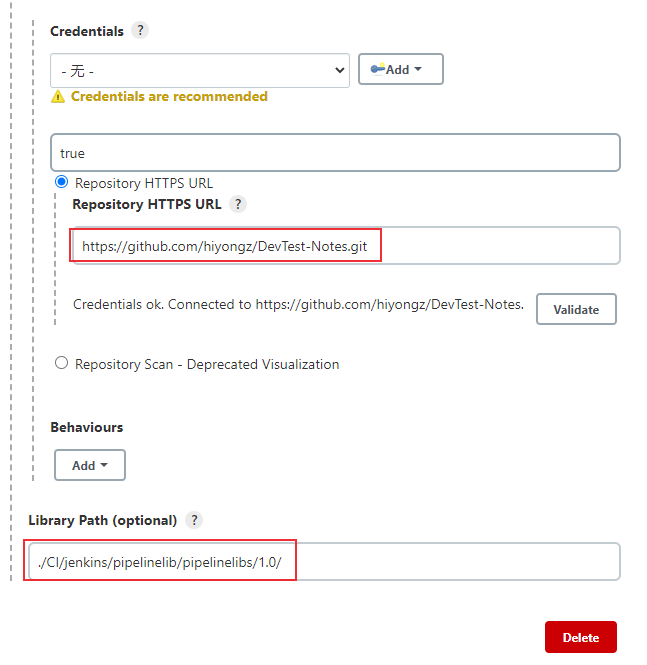Open the Behaviours Add dropdown

tap(90, 465)
